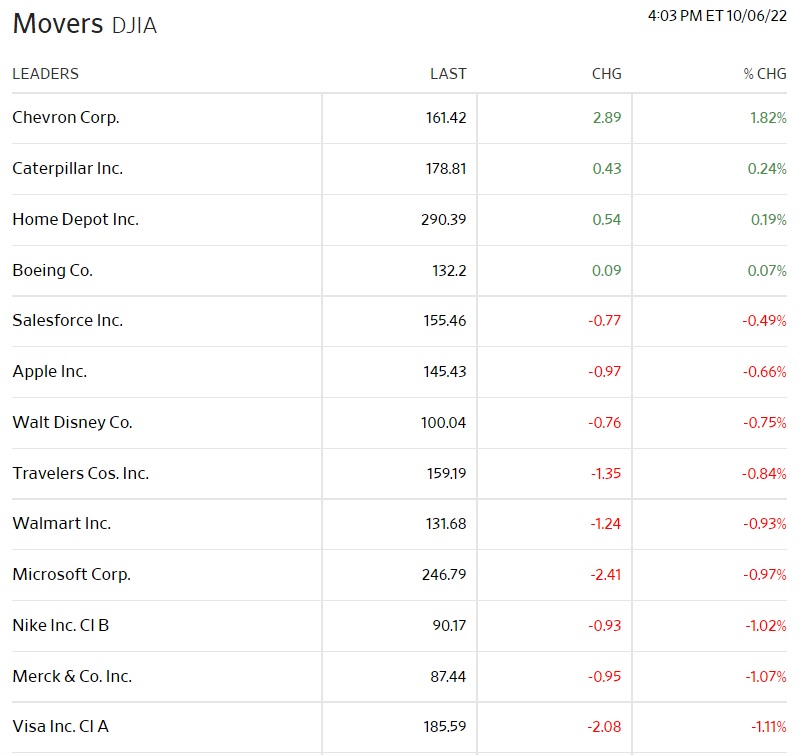The width and height of the screenshot is (805, 755).
Task: Click Walmart percent change -0.93%
Action: coord(765,524)
